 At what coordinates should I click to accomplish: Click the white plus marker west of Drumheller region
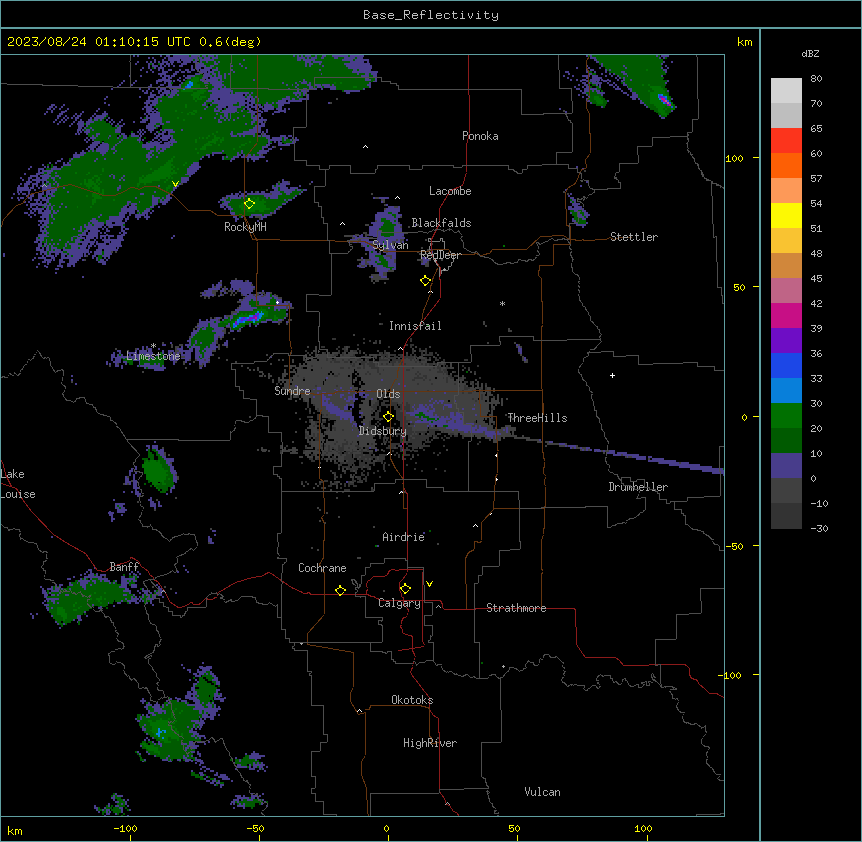[x=612, y=375]
